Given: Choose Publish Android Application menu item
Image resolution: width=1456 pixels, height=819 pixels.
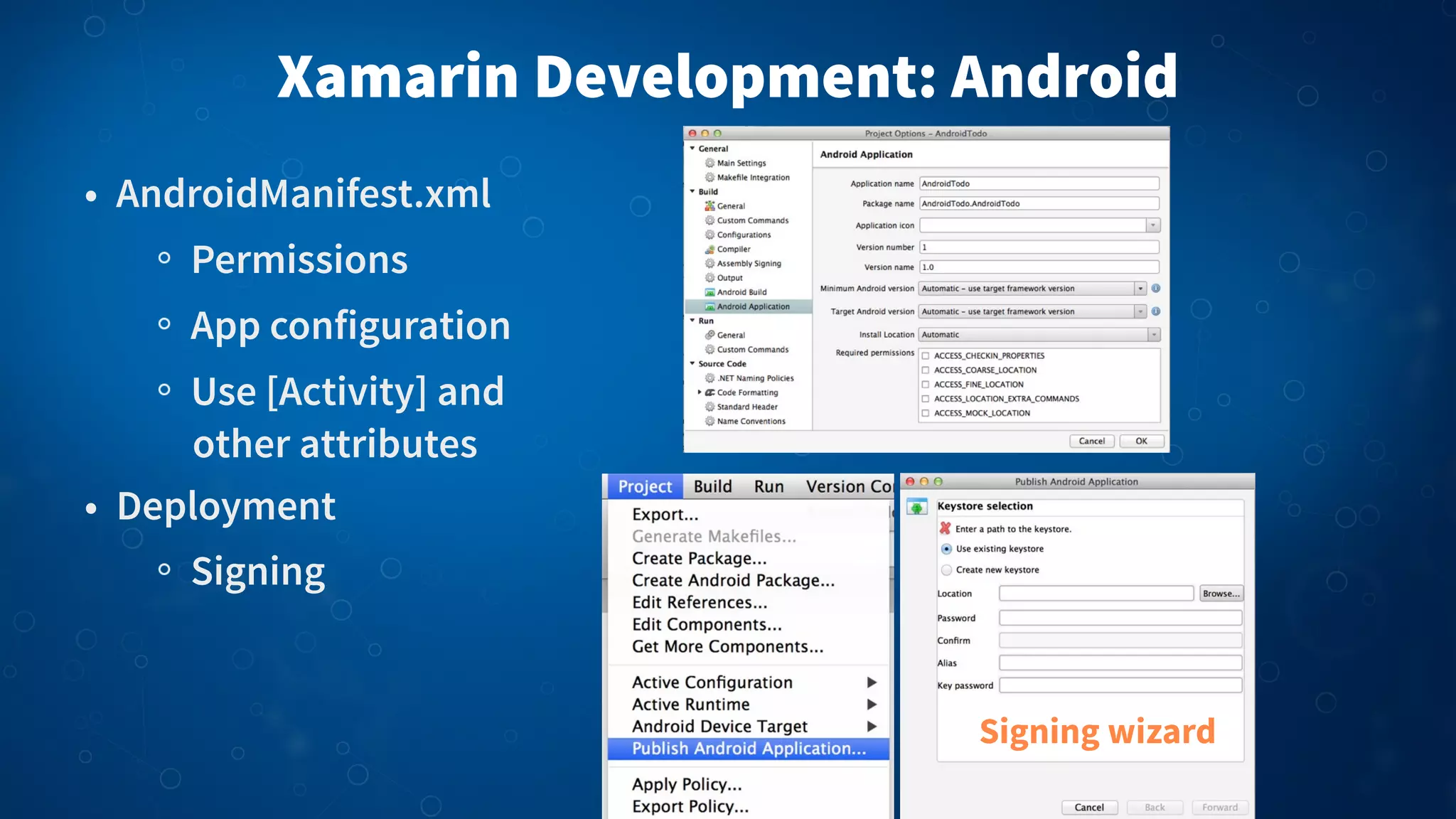Looking at the screenshot, I should click(x=749, y=749).
